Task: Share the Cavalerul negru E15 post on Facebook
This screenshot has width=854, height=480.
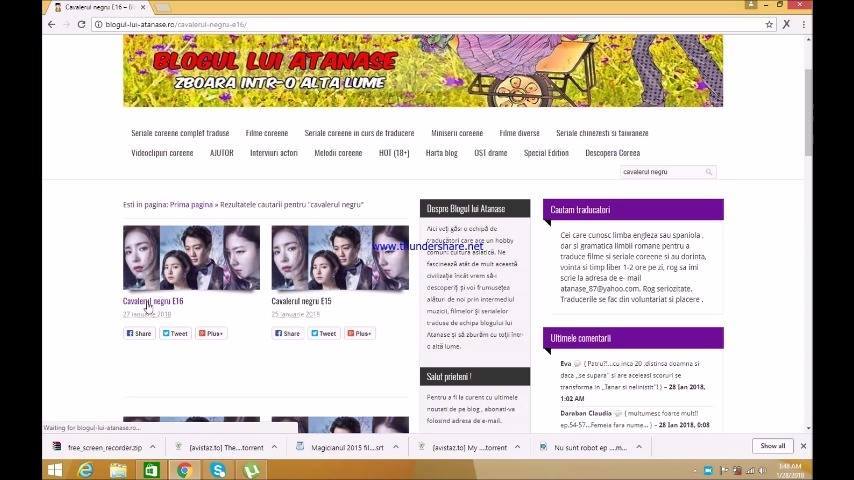Action: (x=287, y=333)
